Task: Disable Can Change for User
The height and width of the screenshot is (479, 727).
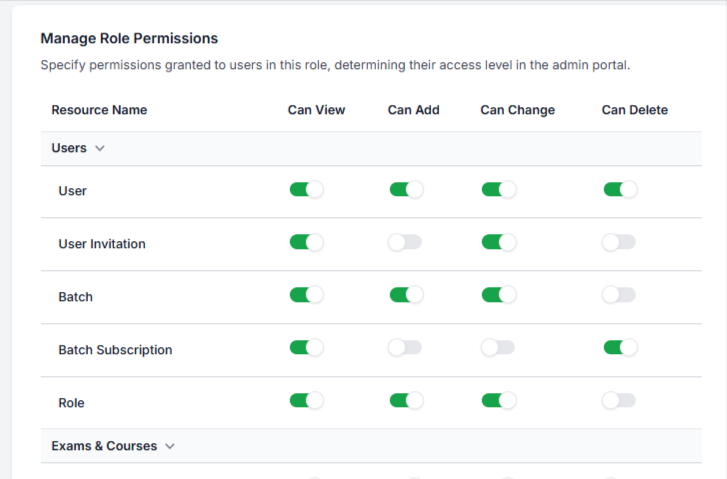Action: 498,190
